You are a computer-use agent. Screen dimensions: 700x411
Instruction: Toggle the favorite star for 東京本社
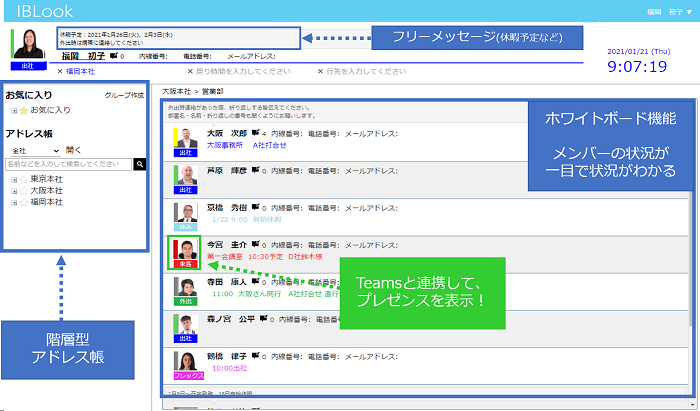point(23,180)
